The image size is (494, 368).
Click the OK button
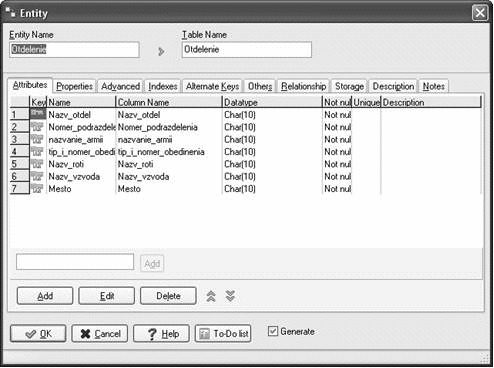coord(38,334)
